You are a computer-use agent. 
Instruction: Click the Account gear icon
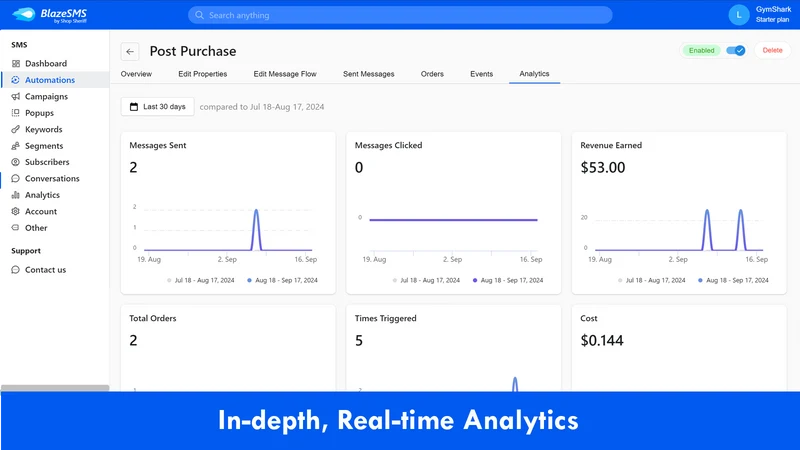click(16, 211)
